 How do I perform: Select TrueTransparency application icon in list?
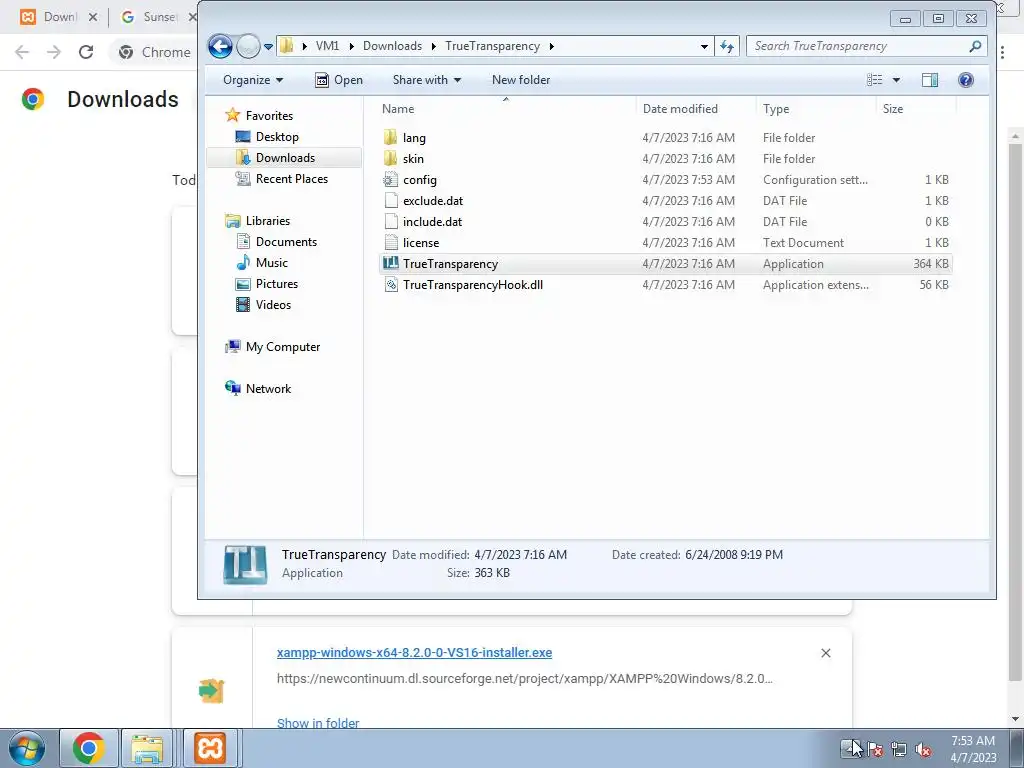point(391,263)
